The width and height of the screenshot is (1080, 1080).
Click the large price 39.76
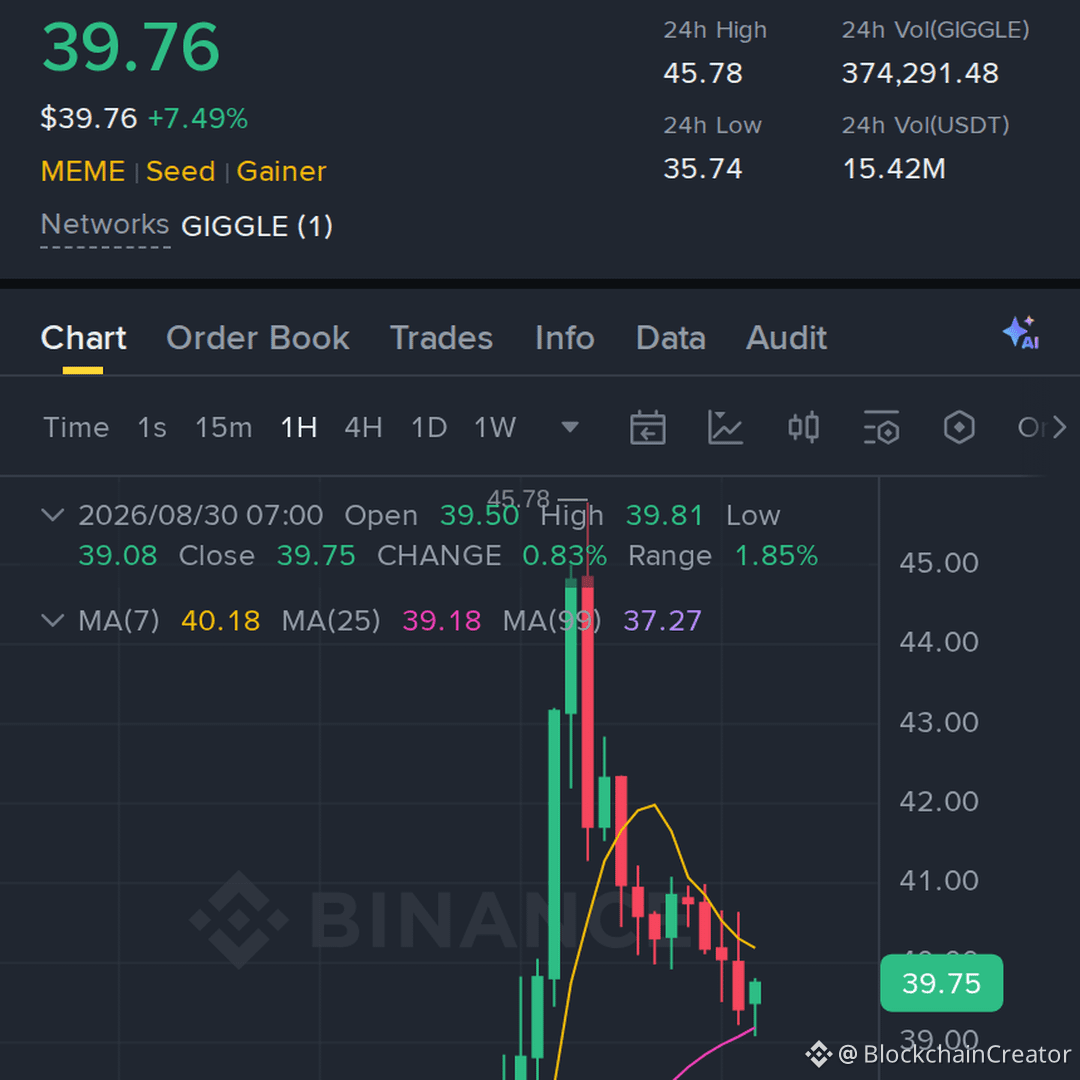pos(131,47)
